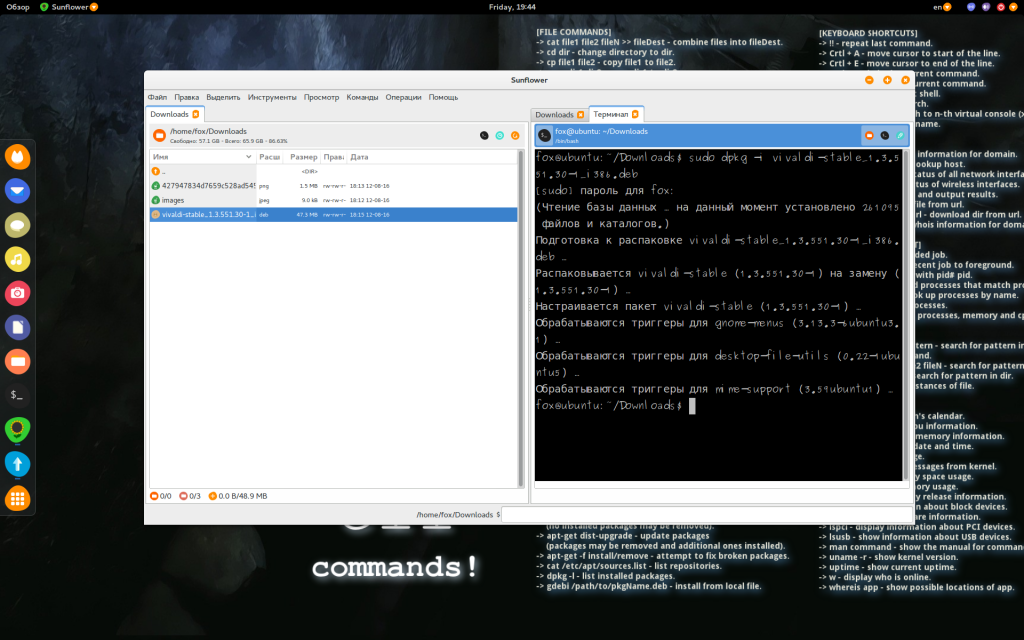
Task: Launch the mail client from the dock
Action: pos(18,191)
